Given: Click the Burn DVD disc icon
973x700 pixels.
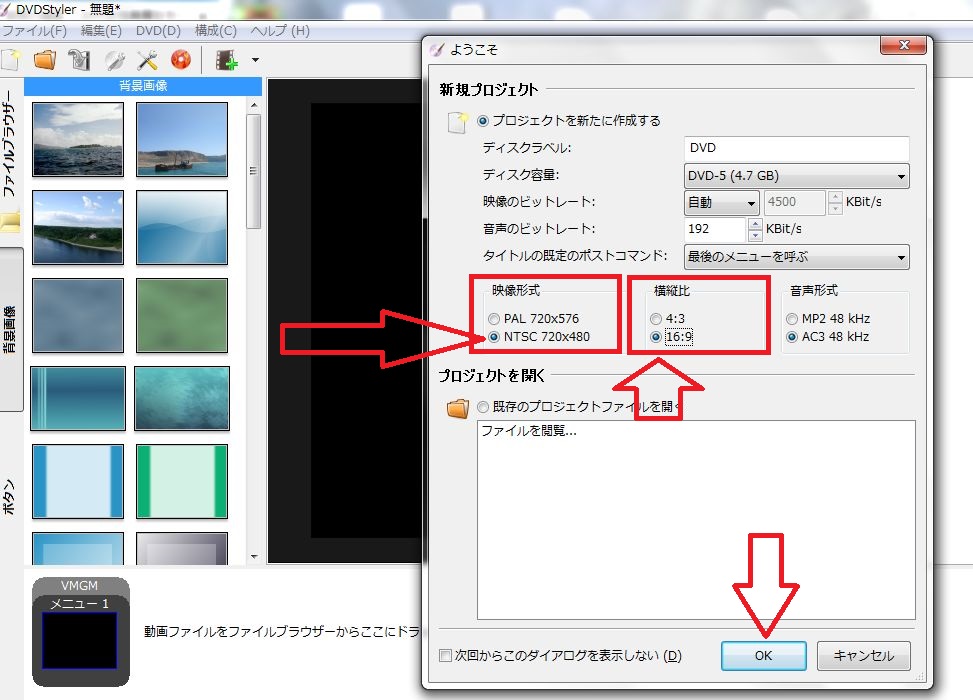Looking at the screenshot, I should [x=181, y=60].
